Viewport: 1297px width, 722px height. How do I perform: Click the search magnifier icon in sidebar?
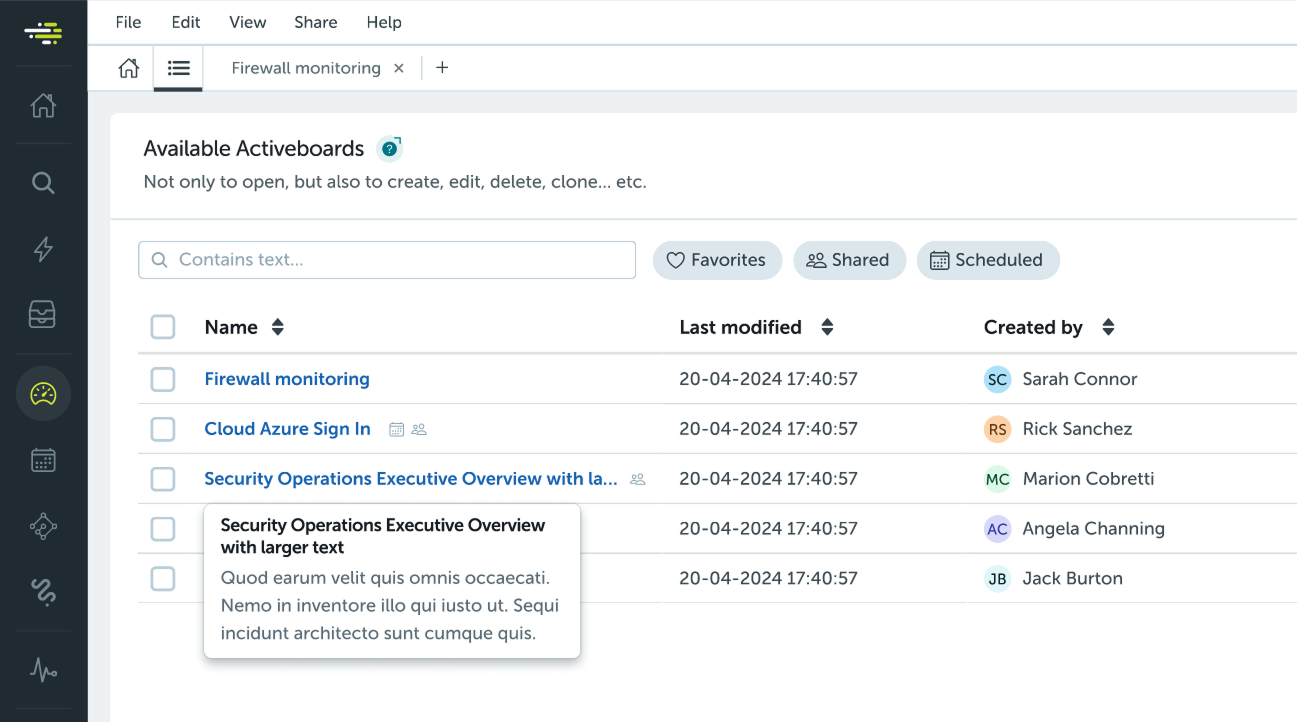(x=43, y=183)
